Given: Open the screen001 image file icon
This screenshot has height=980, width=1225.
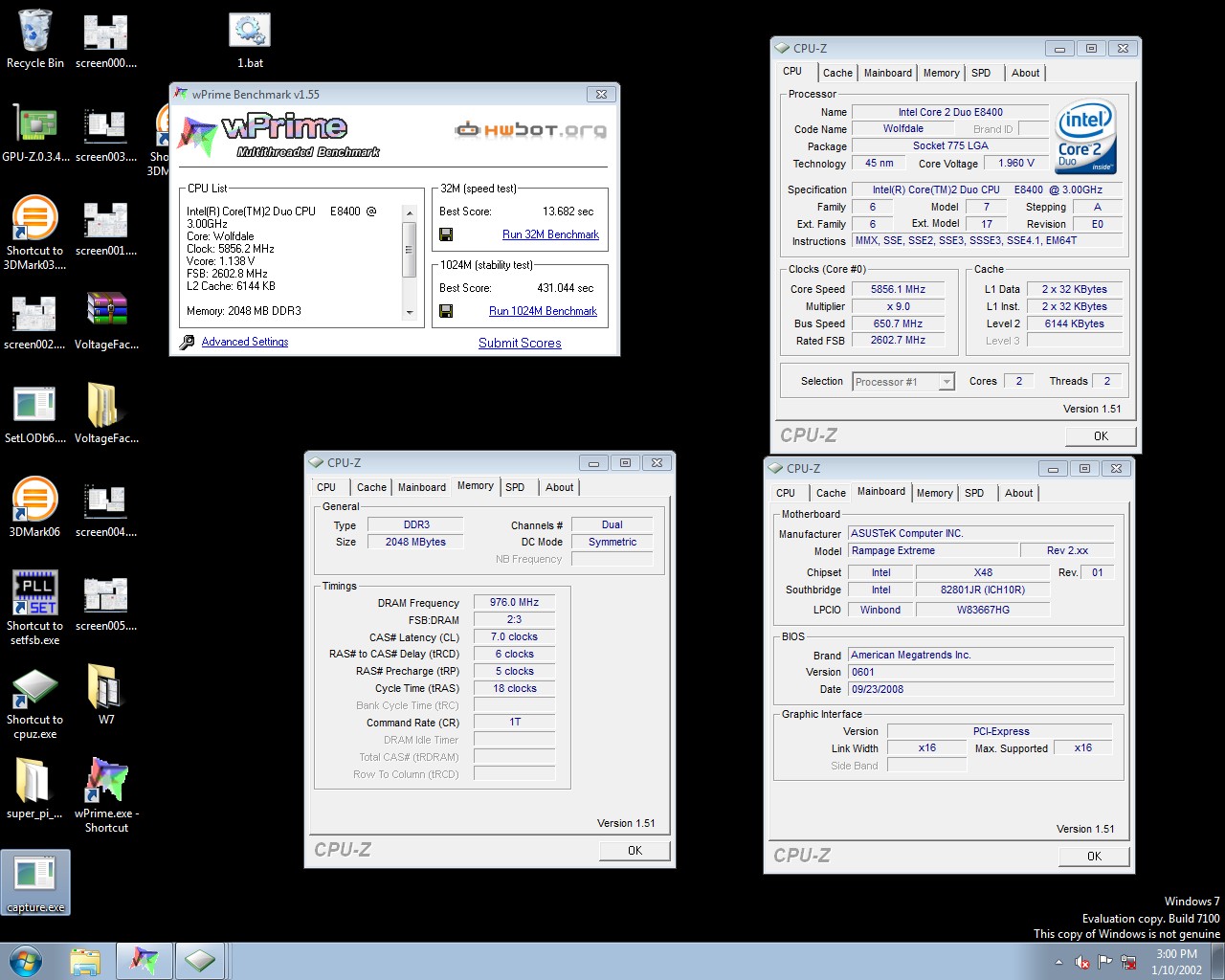Looking at the screenshot, I should (x=105, y=227).
